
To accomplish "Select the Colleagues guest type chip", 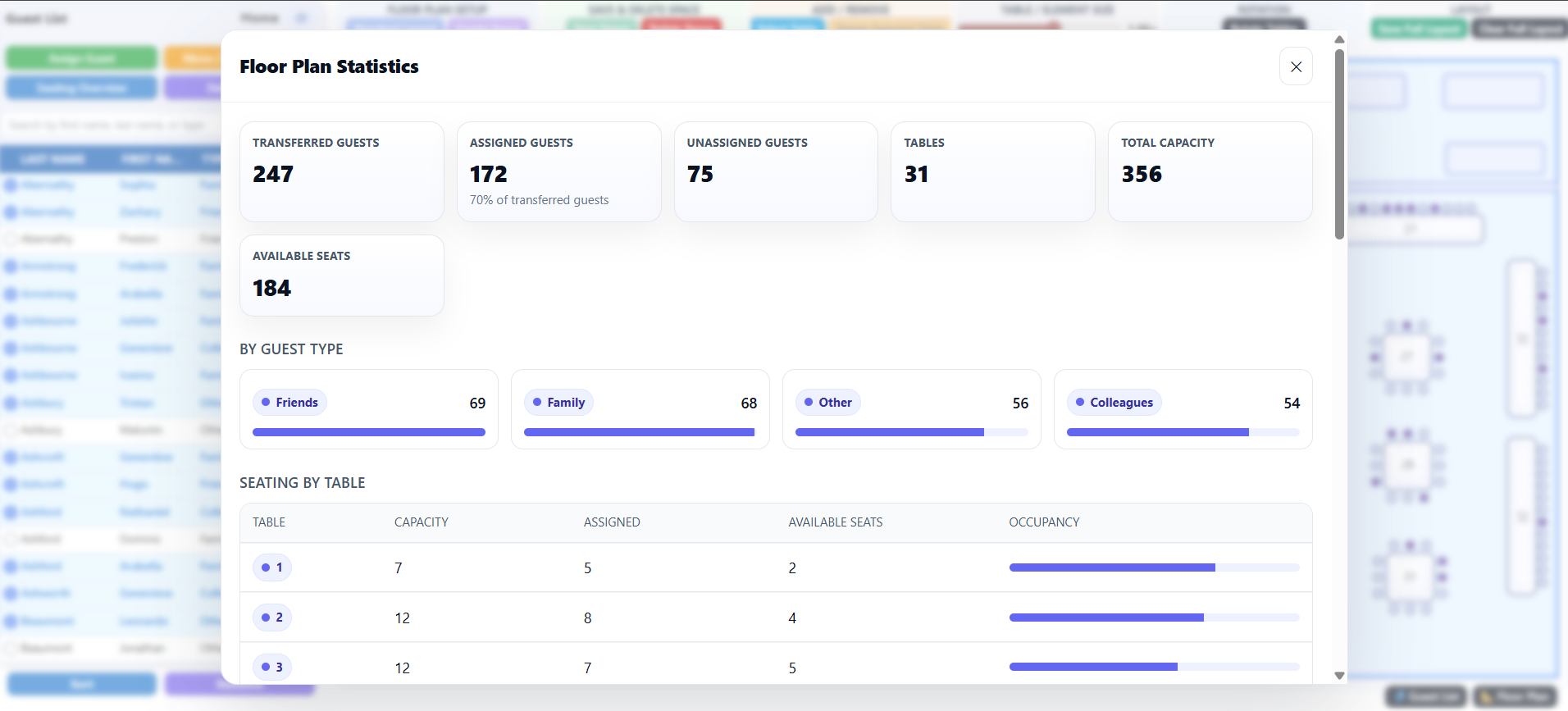I will tap(1114, 403).
